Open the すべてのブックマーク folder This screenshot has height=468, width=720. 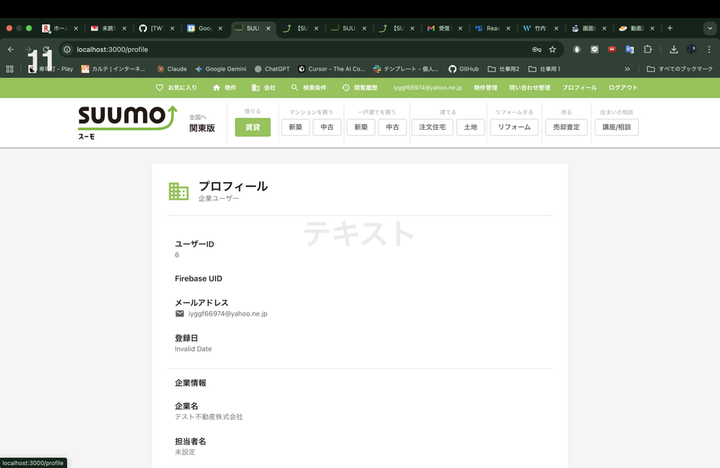coord(680,69)
